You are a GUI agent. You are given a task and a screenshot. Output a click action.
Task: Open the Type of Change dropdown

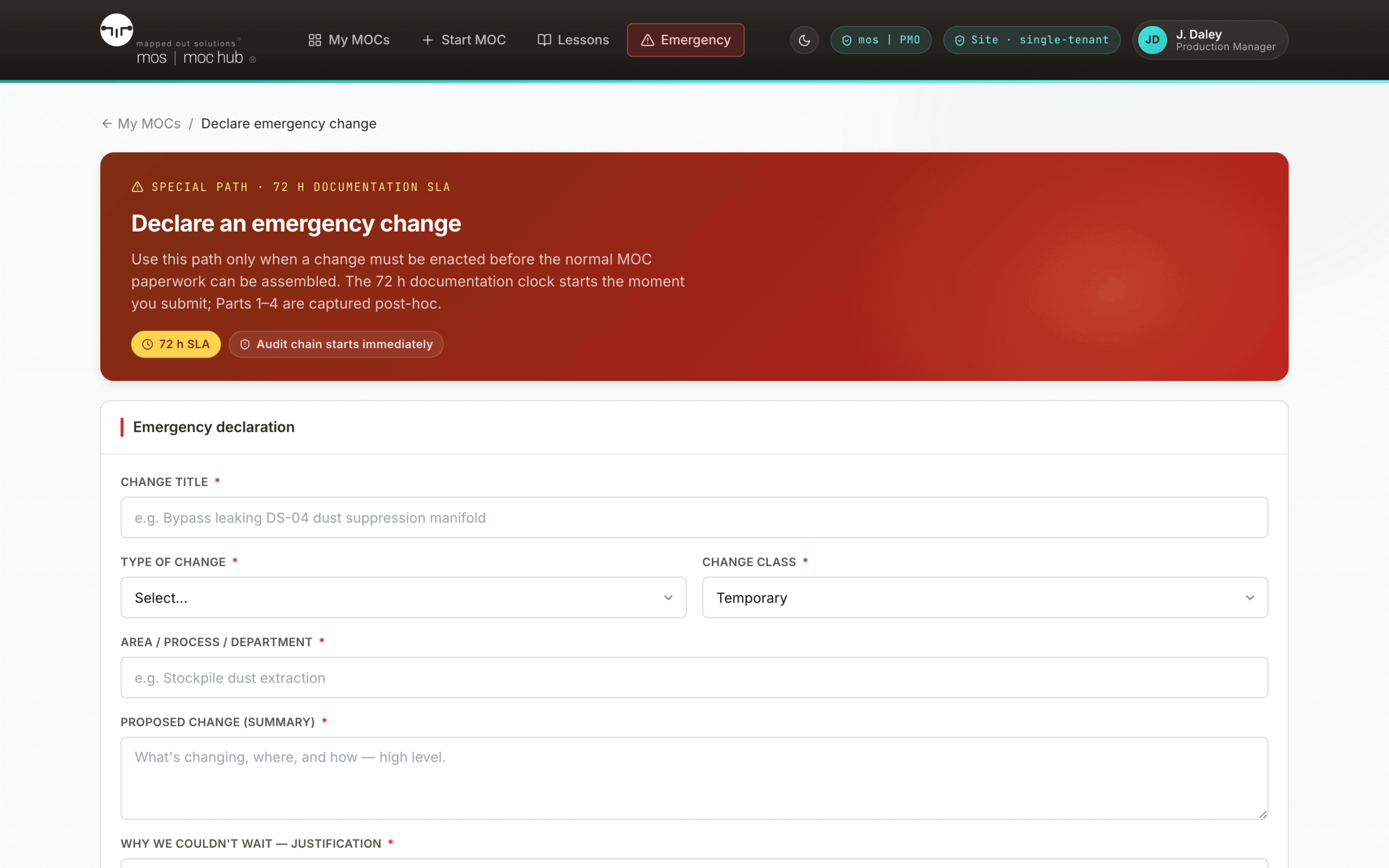tap(403, 597)
